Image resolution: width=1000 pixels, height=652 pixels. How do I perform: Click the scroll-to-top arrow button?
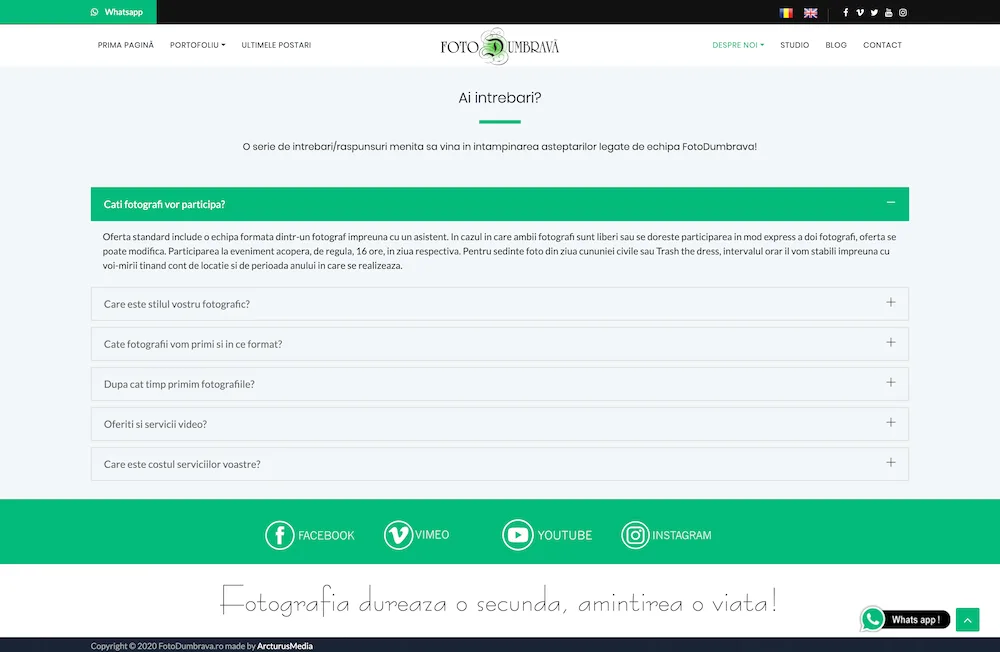click(x=967, y=620)
